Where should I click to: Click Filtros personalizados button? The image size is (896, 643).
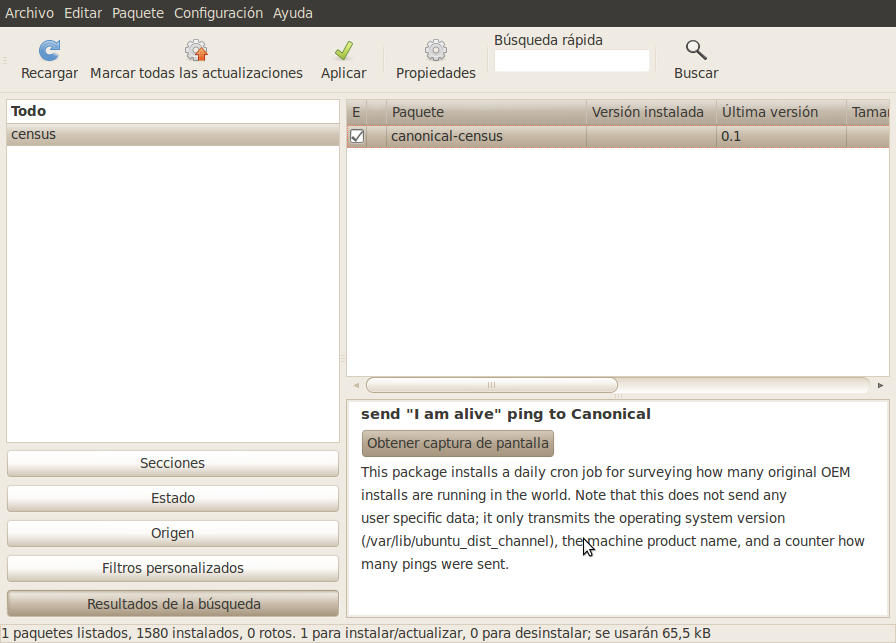point(173,568)
